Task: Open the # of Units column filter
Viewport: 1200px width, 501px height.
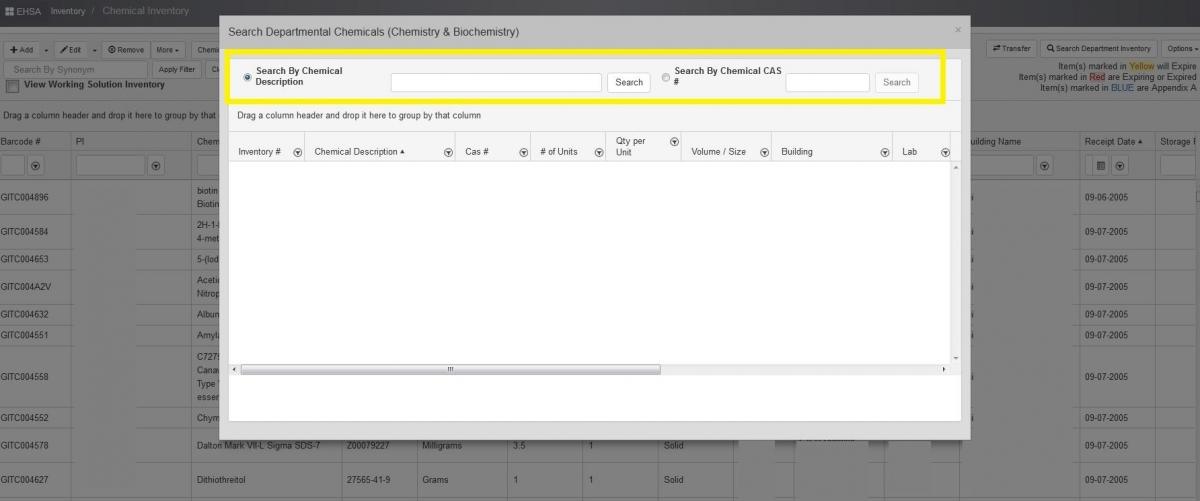Action: [x=599, y=152]
